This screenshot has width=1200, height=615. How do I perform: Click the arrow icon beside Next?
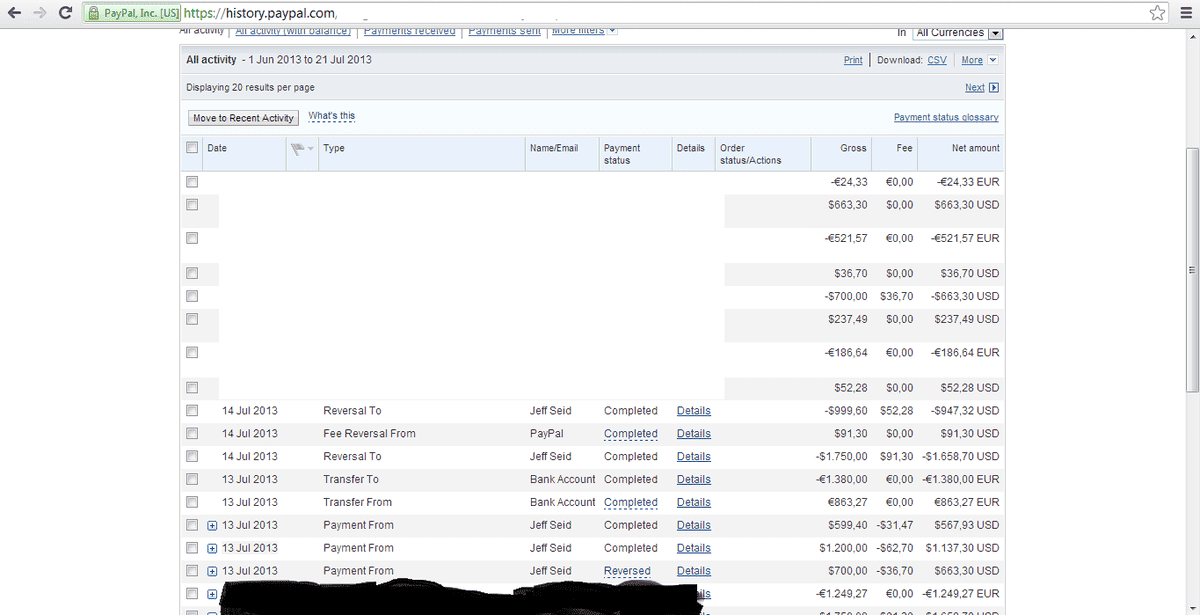tap(993, 88)
